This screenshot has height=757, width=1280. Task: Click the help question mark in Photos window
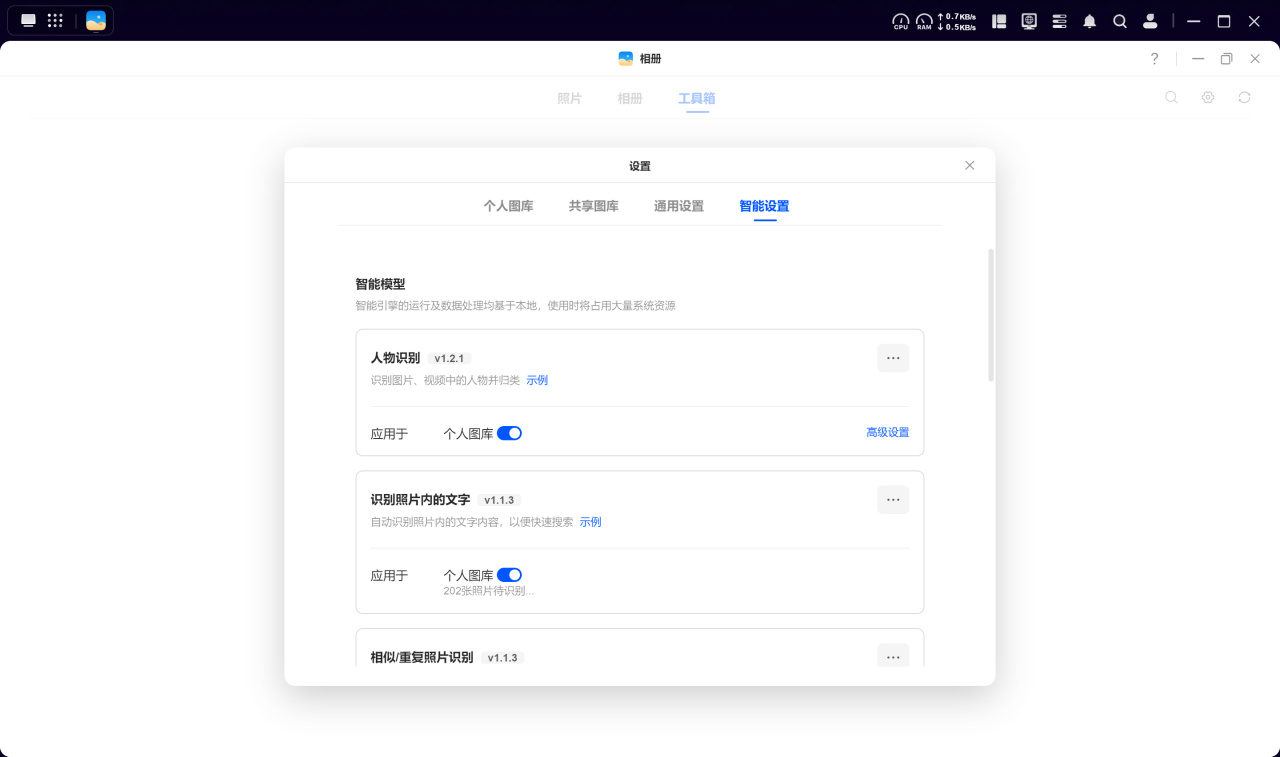[x=1155, y=59]
